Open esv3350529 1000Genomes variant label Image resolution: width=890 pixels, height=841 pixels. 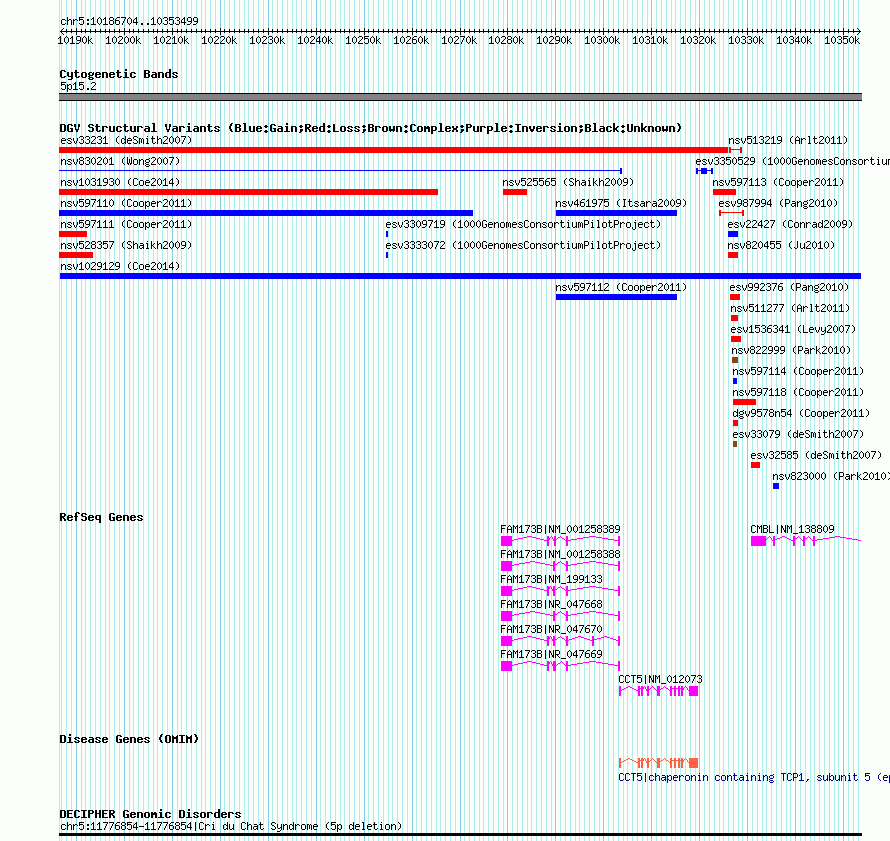pos(792,161)
